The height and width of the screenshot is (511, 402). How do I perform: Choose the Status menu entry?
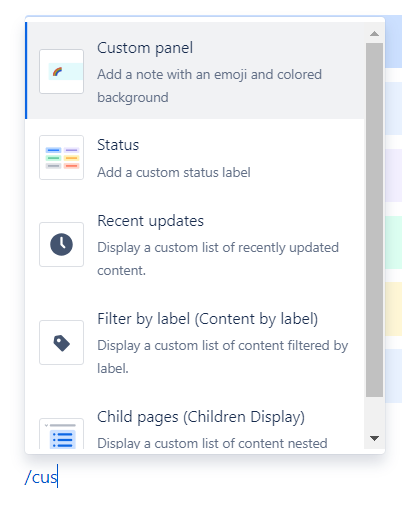click(x=195, y=157)
